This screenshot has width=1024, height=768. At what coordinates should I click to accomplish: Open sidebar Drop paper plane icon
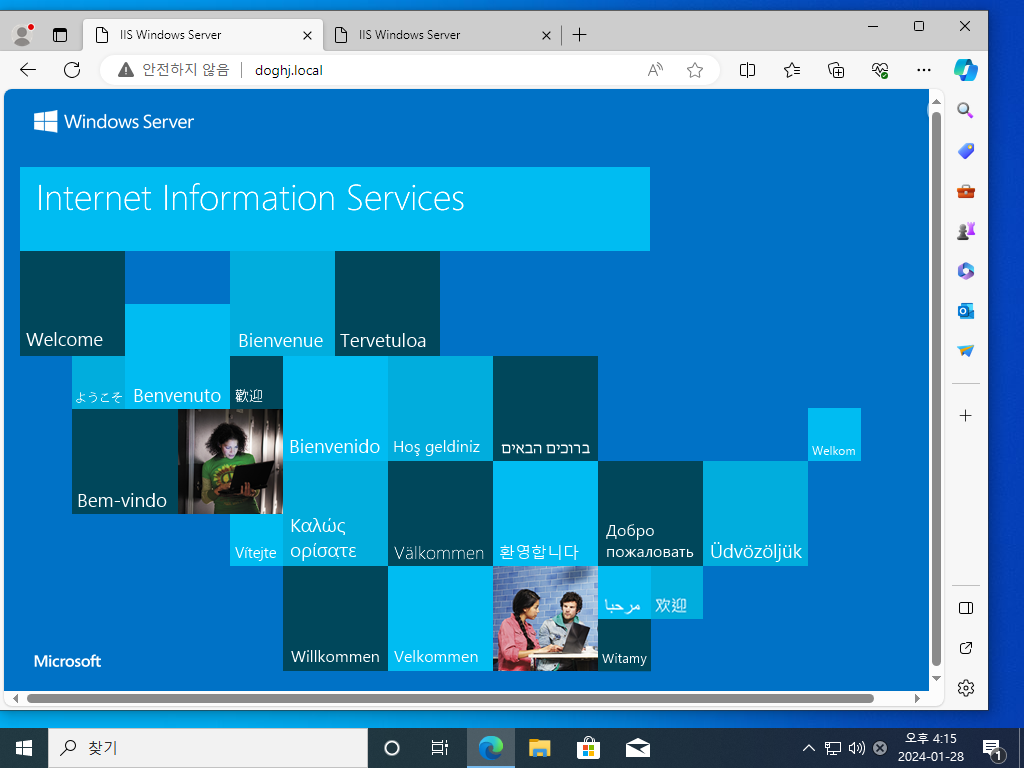coord(966,351)
